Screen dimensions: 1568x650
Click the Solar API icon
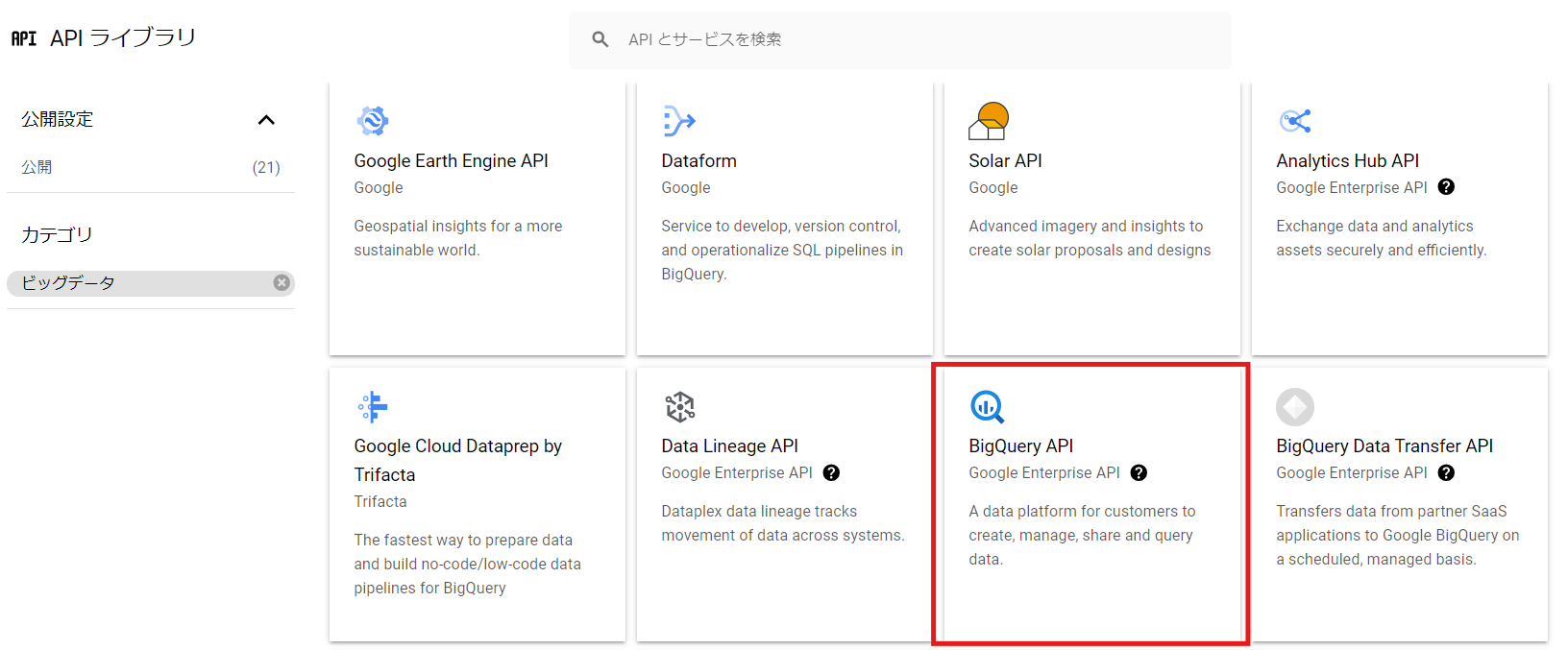[x=988, y=121]
